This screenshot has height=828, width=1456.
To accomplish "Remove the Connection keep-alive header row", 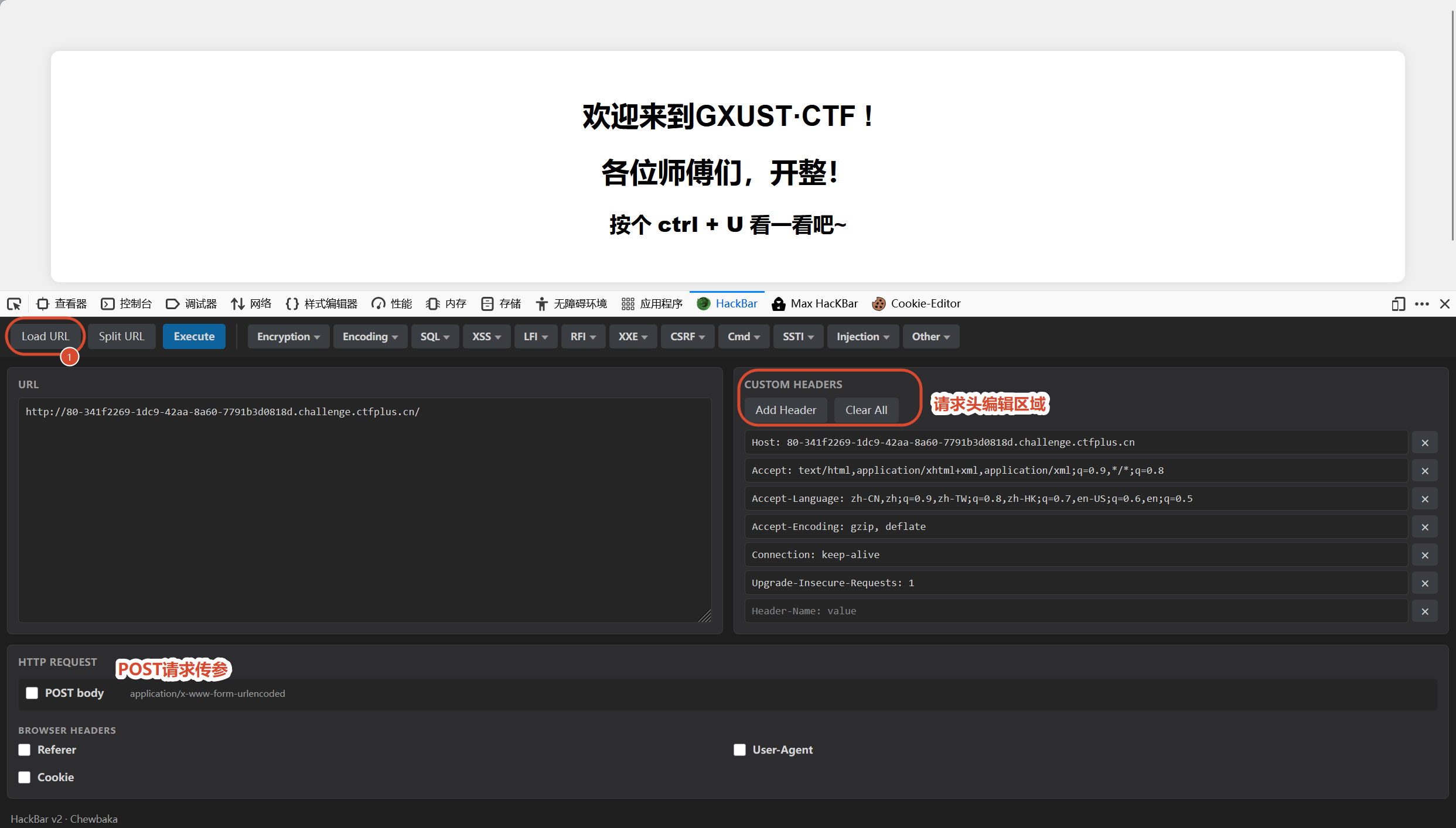I will point(1425,555).
